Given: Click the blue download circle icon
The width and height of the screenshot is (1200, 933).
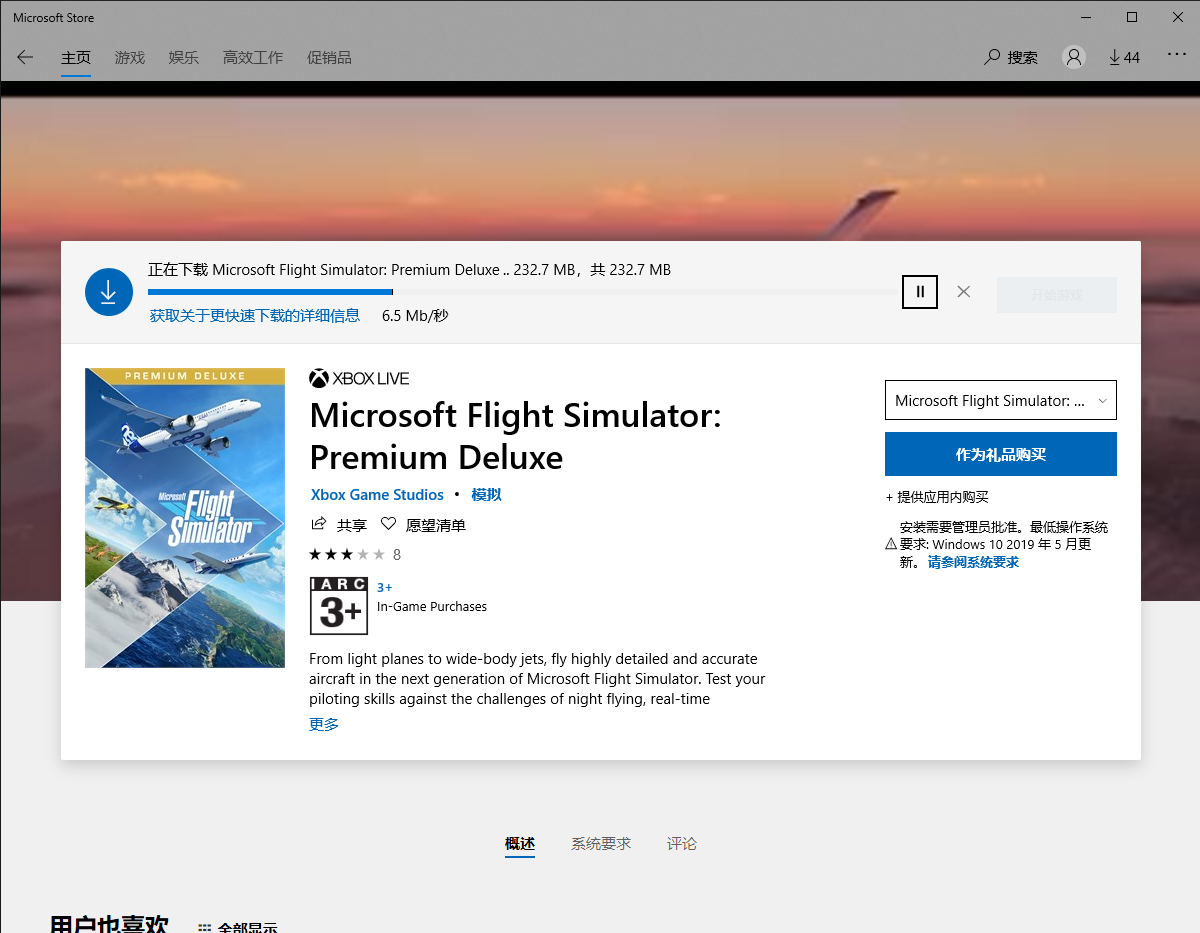Looking at the screenshot, I should point(109,292).
